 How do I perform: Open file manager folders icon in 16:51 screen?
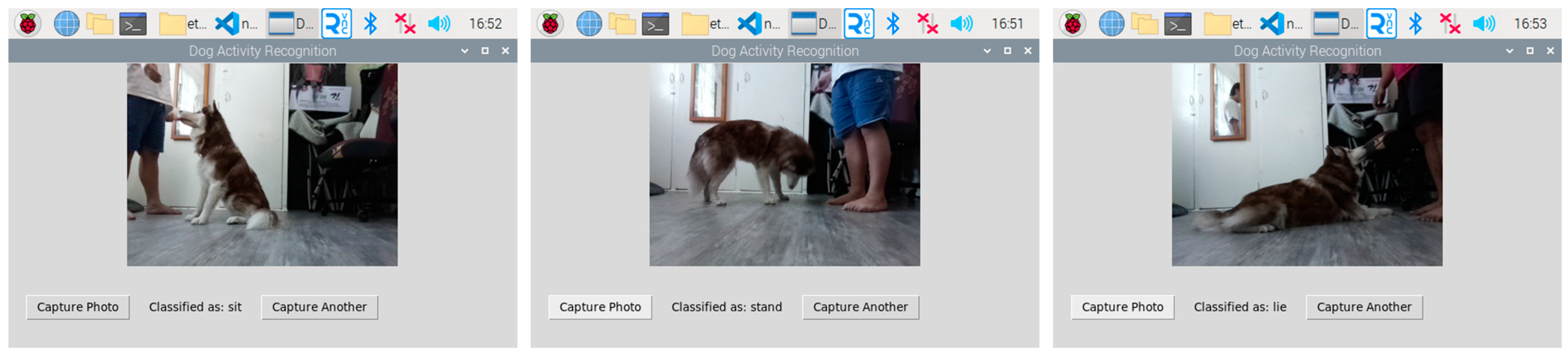(x=622, y=24)
